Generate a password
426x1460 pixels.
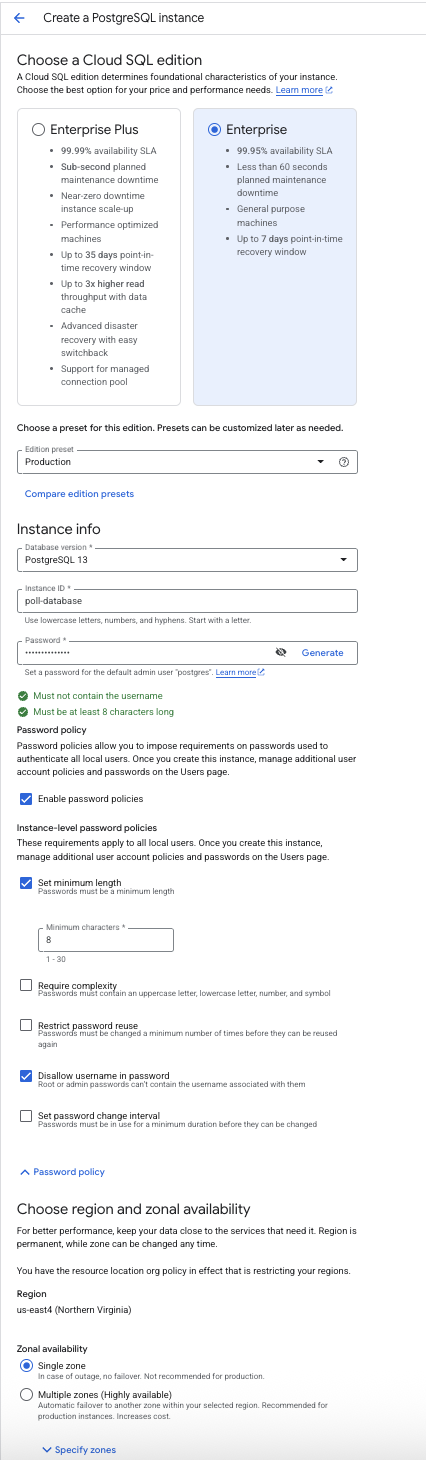322,652
